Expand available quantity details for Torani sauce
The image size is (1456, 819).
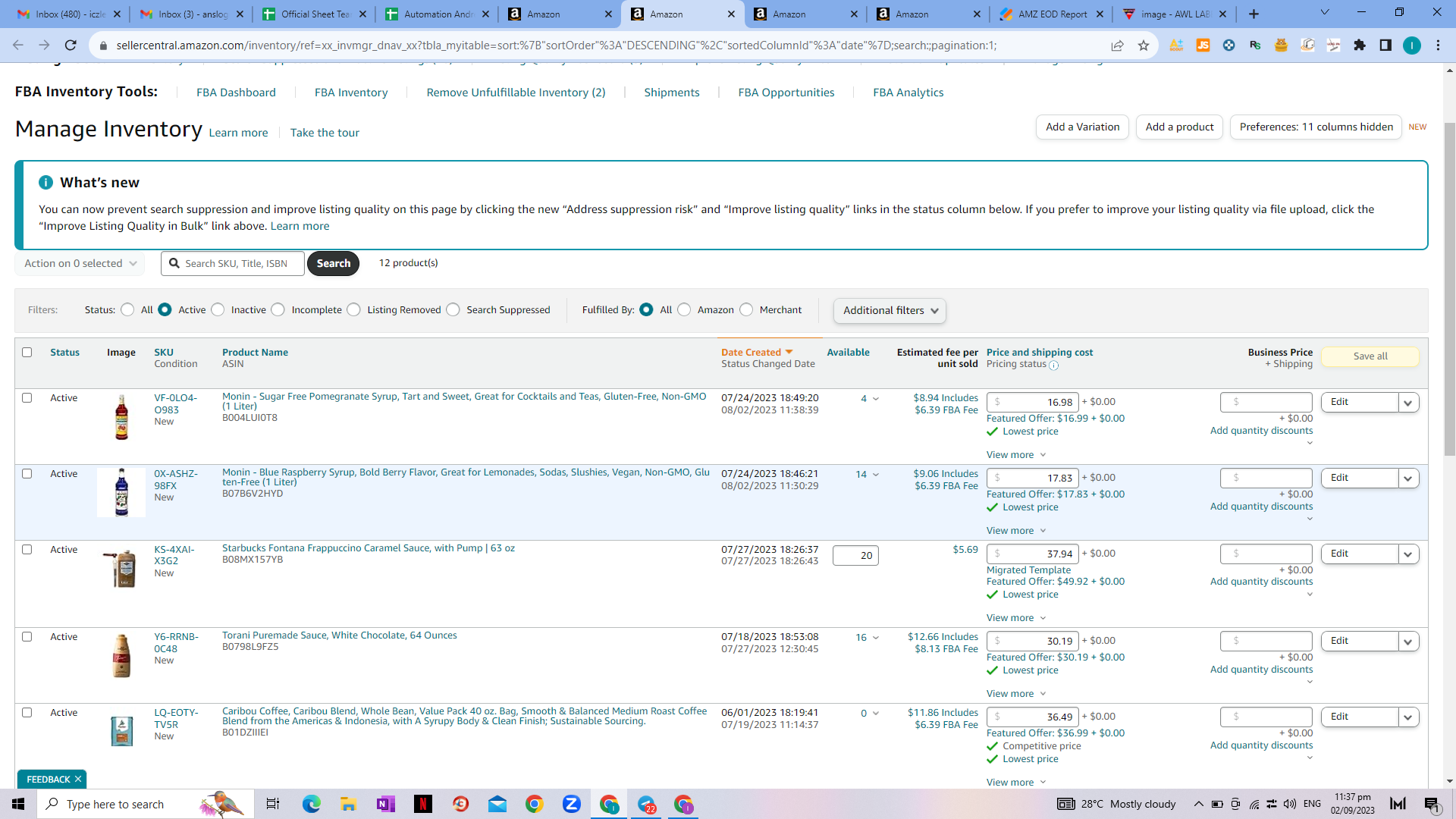(x=876, y=638)
